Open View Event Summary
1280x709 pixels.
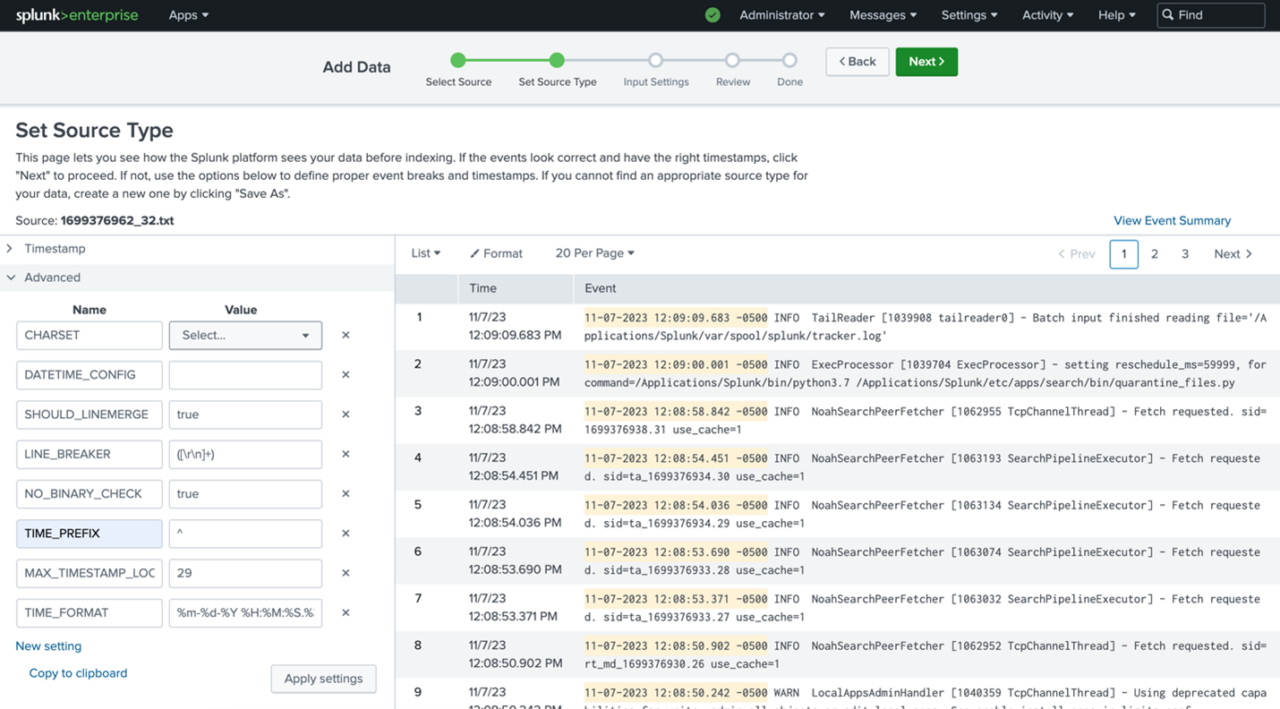pos(1172,220)
